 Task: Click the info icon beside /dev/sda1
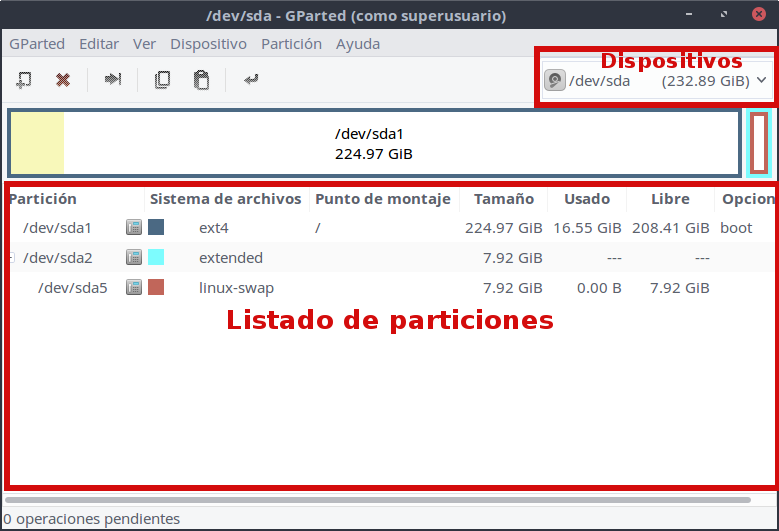click(134, 228)
